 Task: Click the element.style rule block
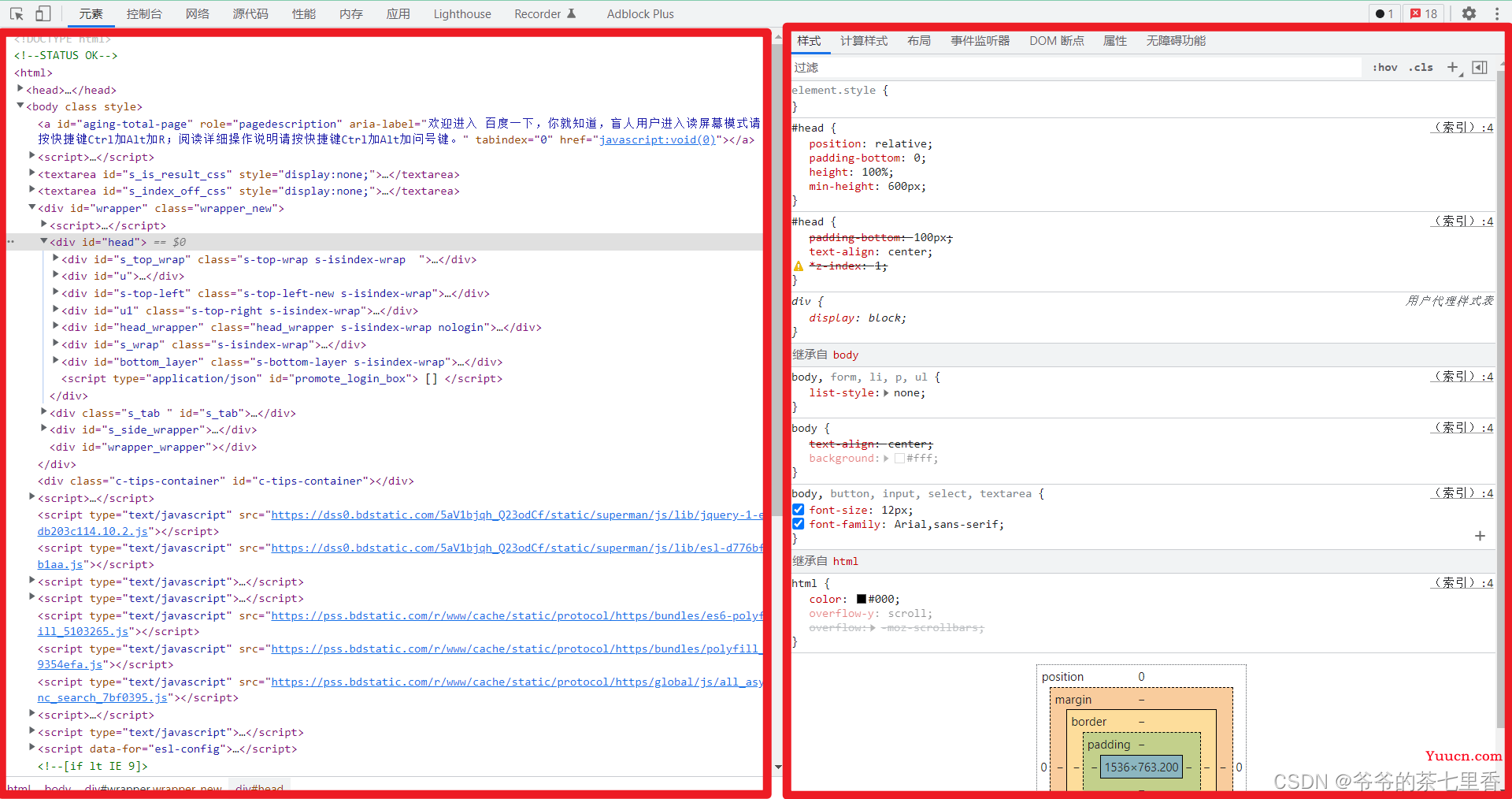tap(1142, 98)
